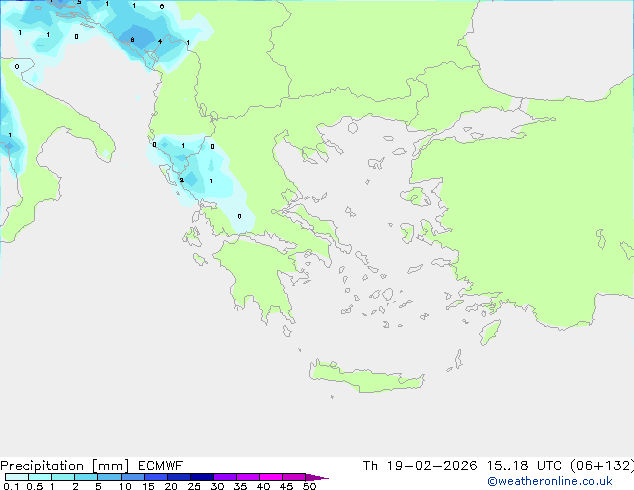Click the 0.5–1 mm legend color swatch
634x490 pixels.
[x=40, y=477]
